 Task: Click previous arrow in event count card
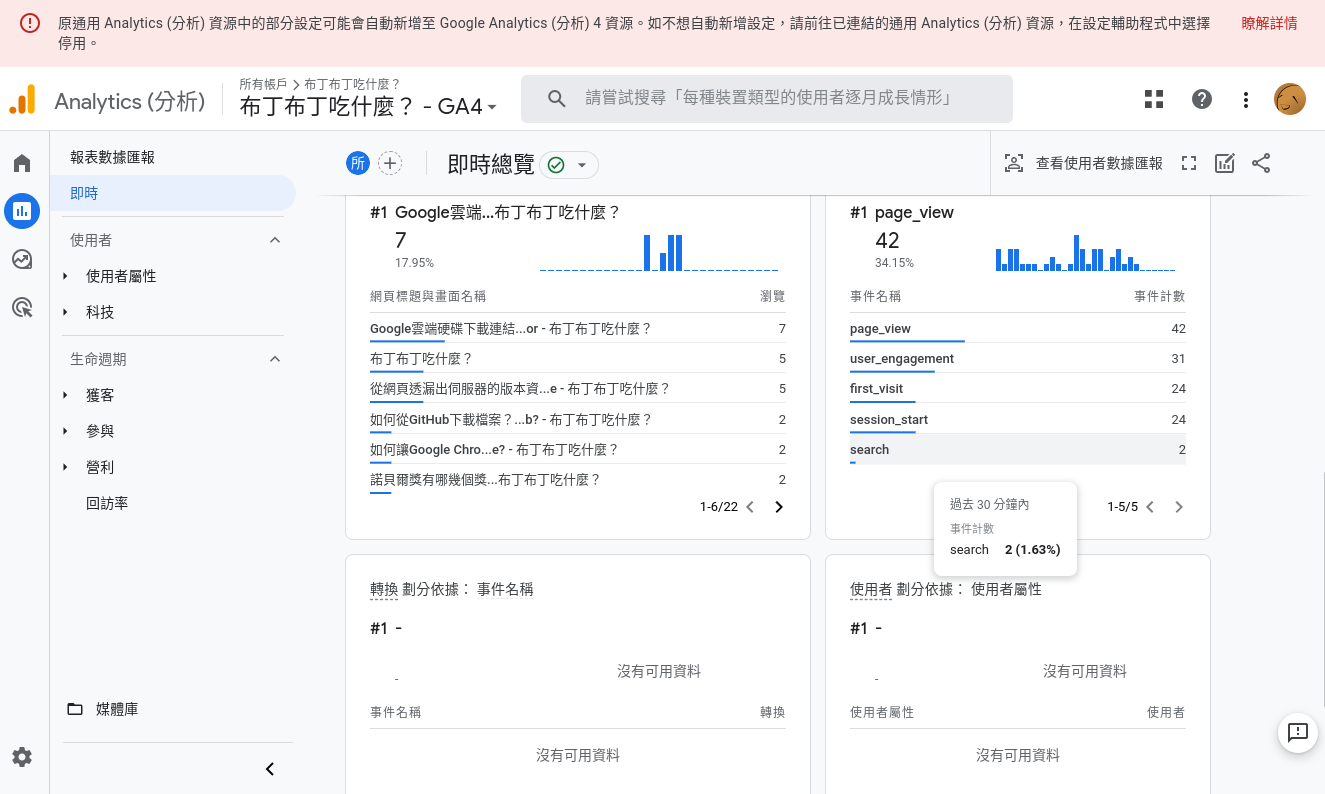point(1150,507)
